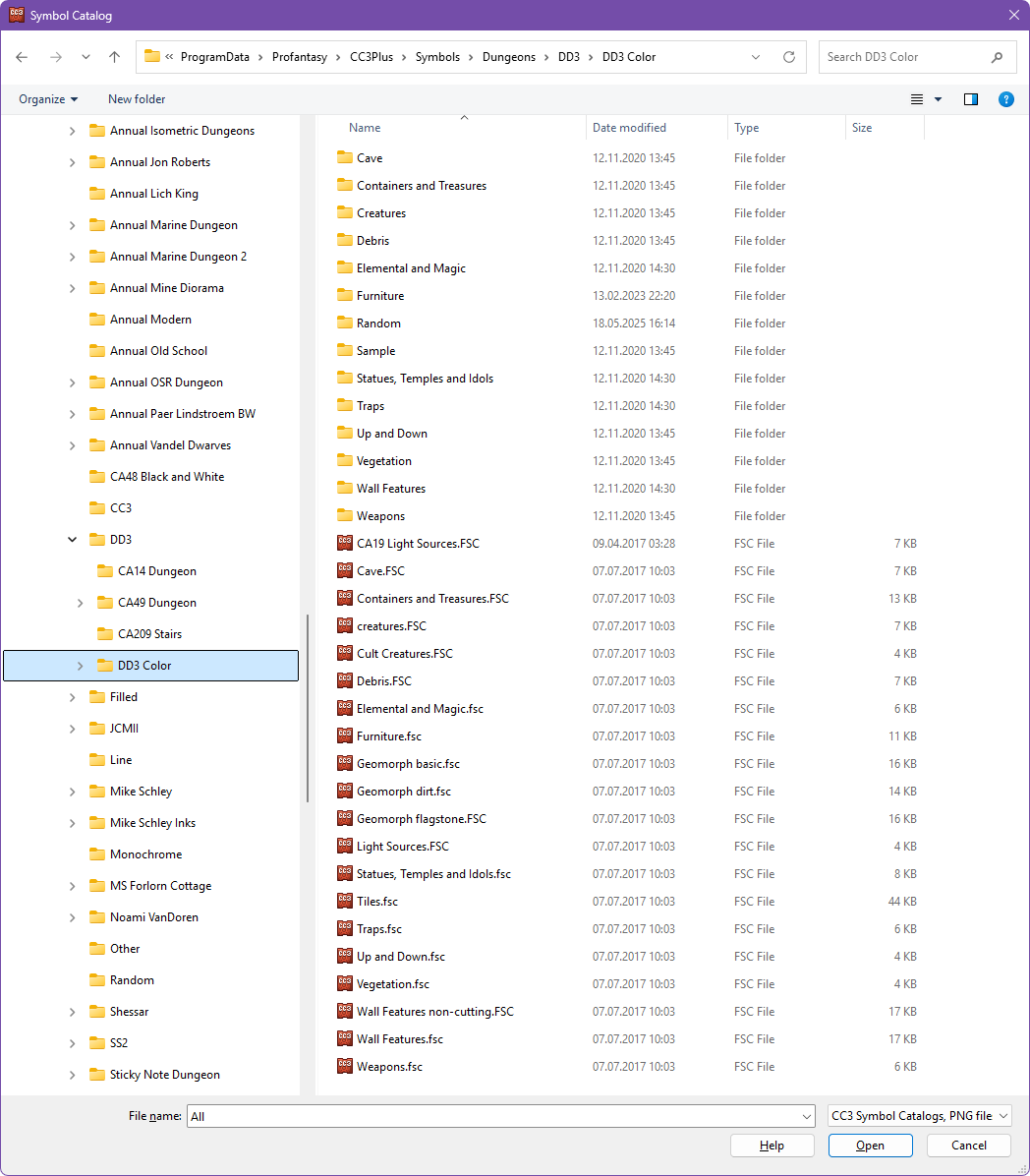Expand the CA49 Dungeon tree node
Screen dimensions: 1030x1176
tap(81, 603)
